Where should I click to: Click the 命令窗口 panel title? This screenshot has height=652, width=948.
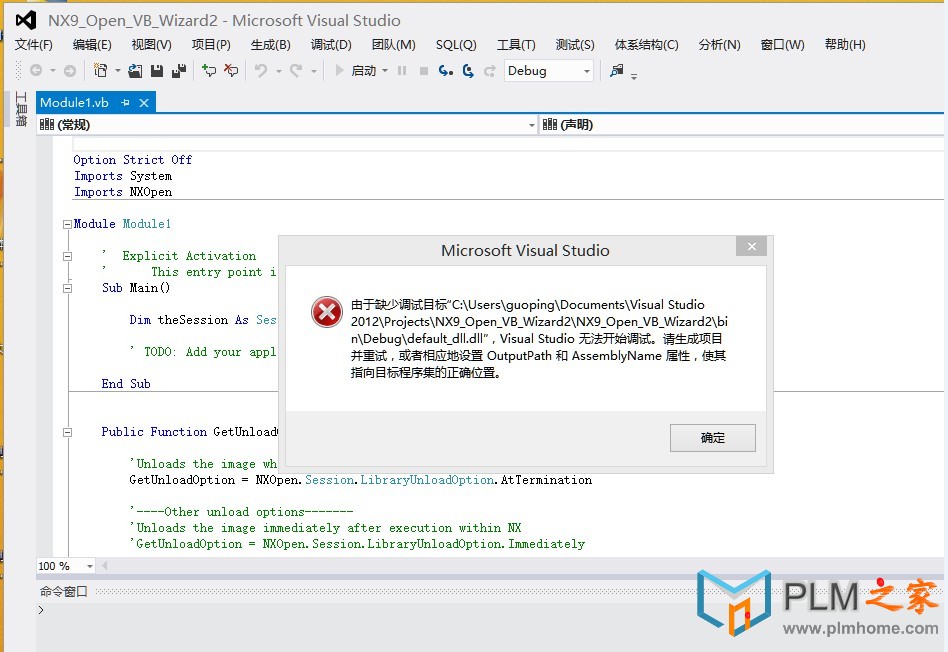63,592
